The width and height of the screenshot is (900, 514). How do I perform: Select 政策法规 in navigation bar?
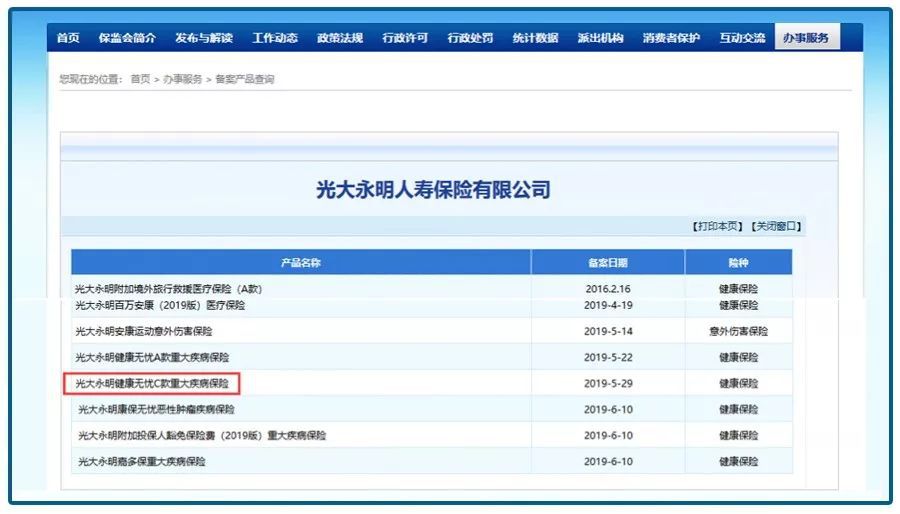pyautogui.click(x=340, y=38)
